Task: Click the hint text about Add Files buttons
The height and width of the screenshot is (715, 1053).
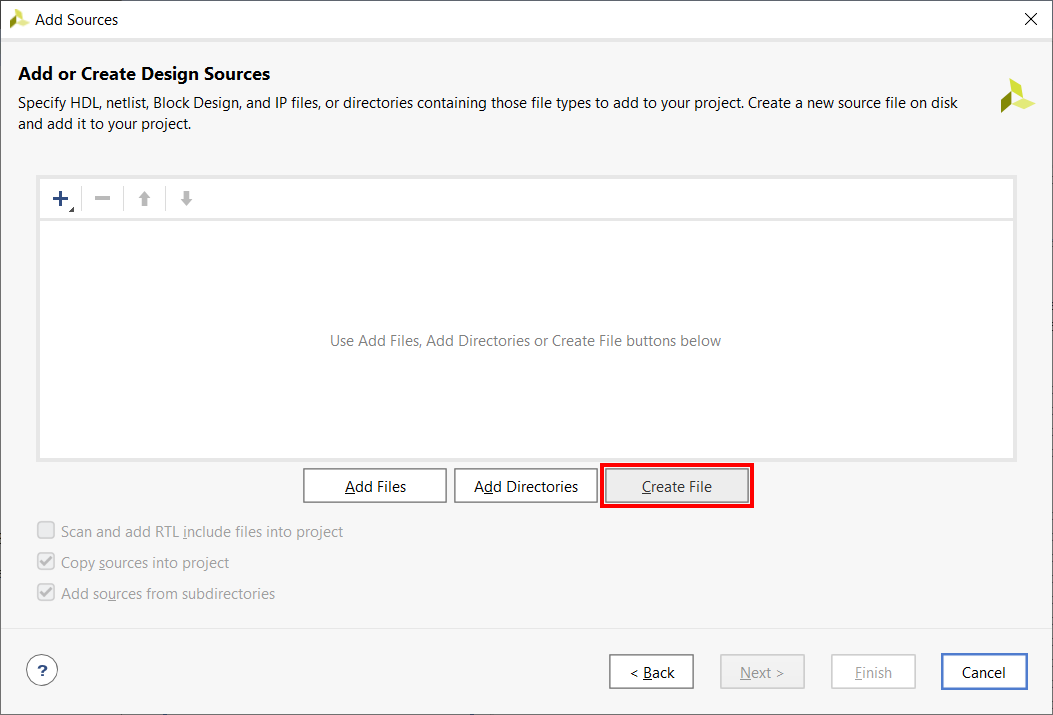Action: click(x=525, y=341)
